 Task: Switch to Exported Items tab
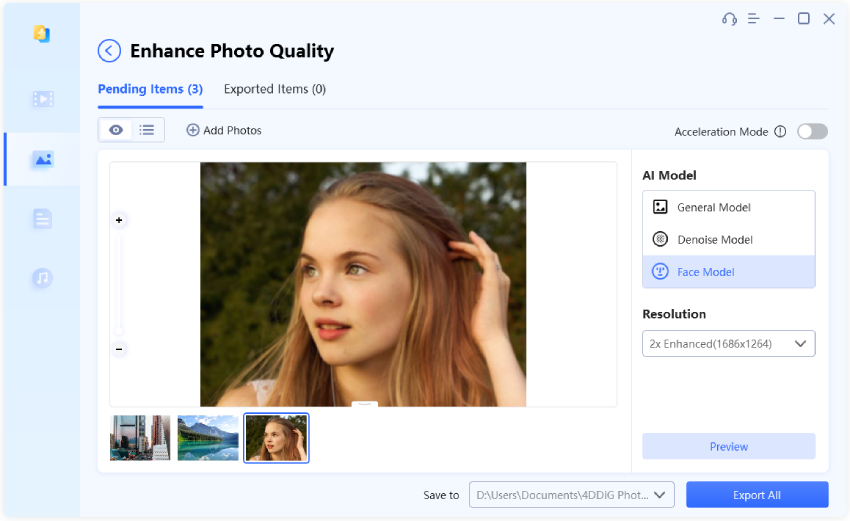(274, 89)
